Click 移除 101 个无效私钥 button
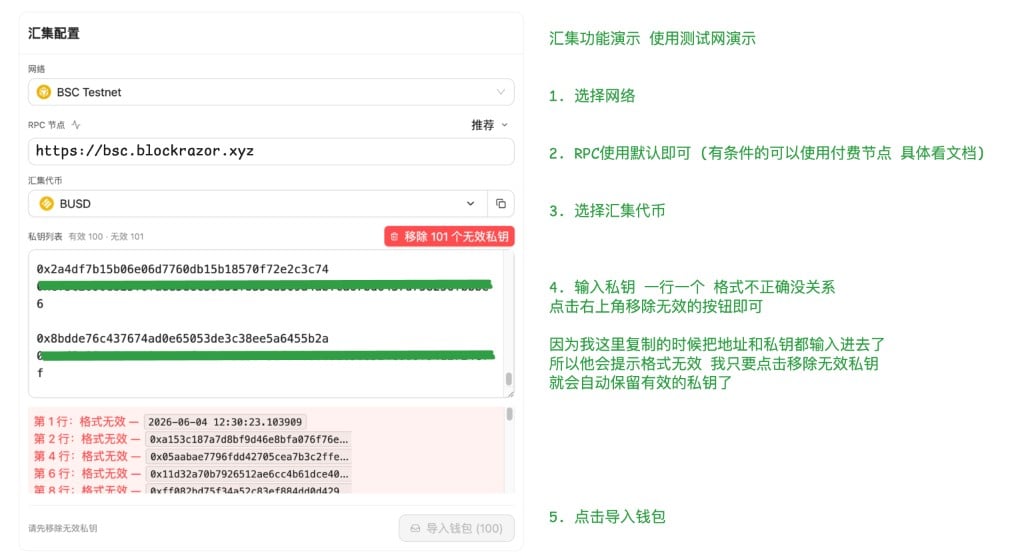 point(449,237)
